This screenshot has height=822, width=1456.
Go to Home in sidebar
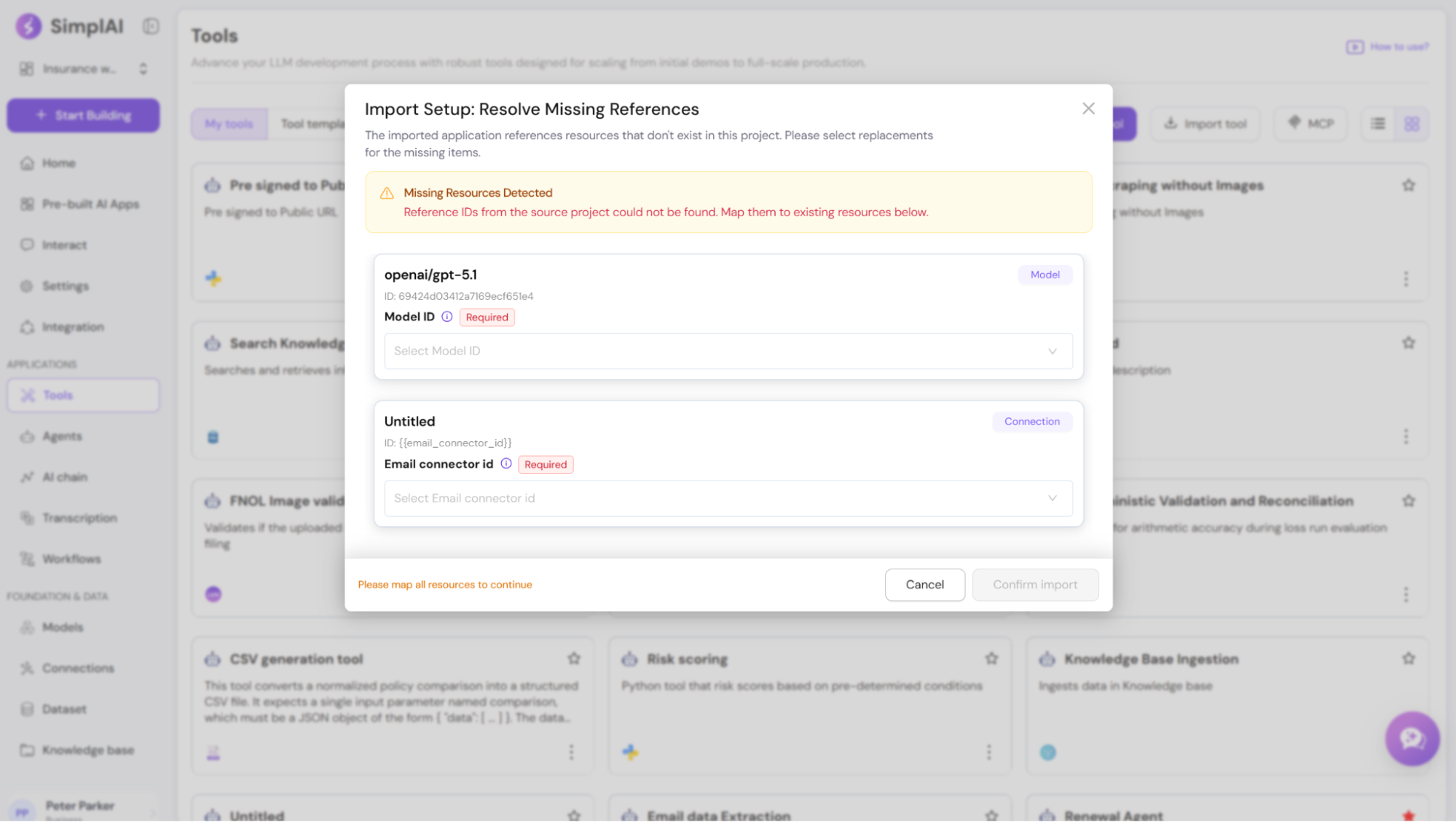click(x=58, y=163)
